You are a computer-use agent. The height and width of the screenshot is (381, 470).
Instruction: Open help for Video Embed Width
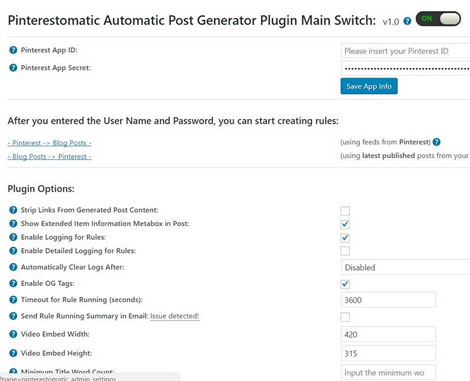click(x=13, y=334)
